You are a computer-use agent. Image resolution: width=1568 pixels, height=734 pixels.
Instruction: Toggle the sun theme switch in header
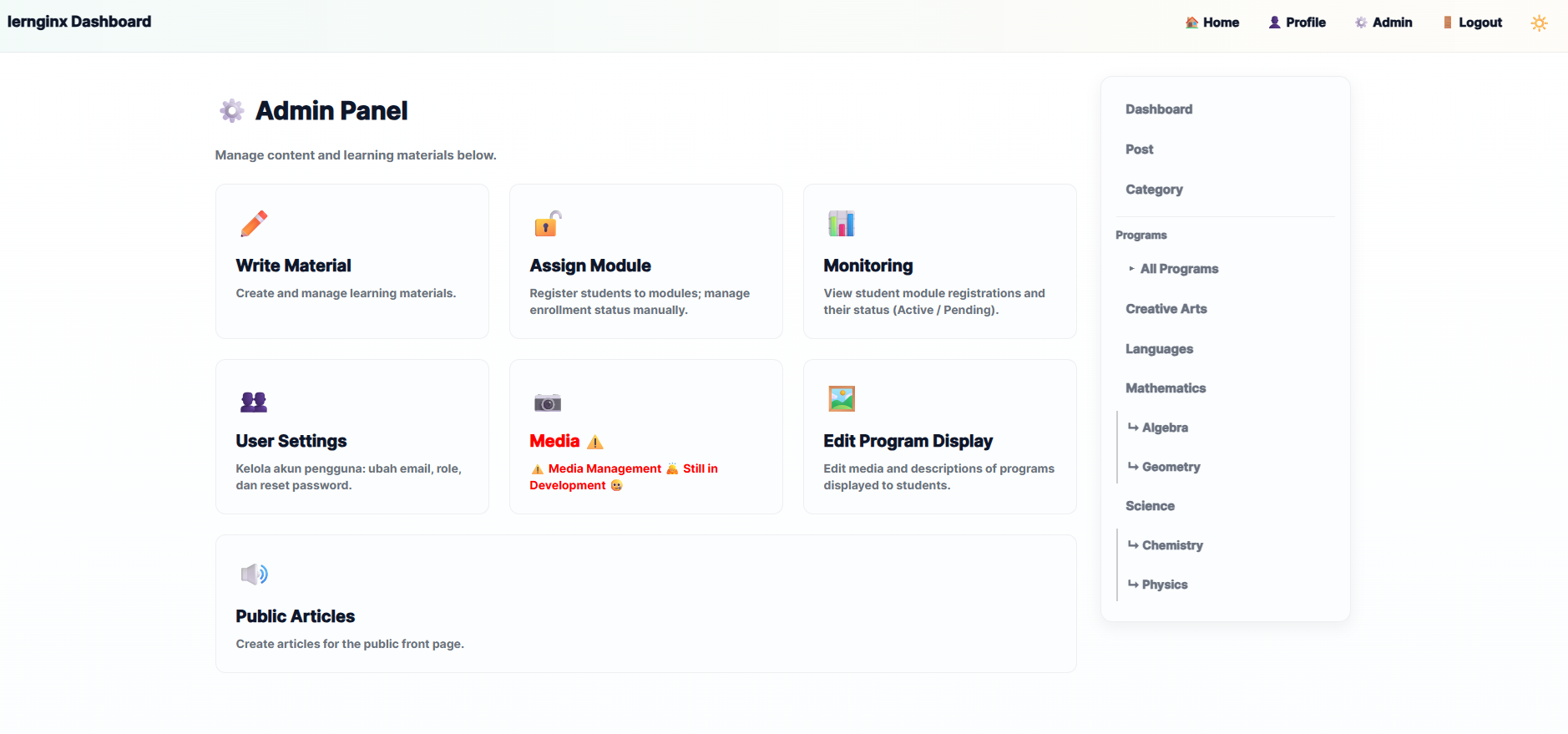[1540, 23]
